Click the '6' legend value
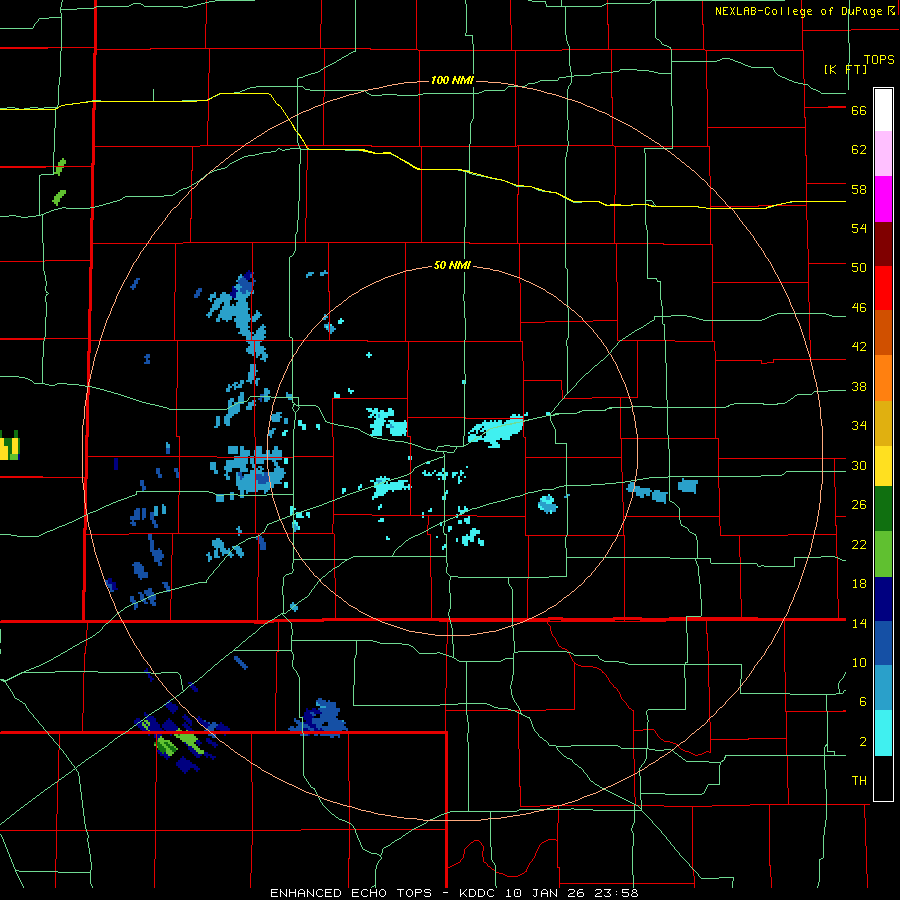 (862, 701)
